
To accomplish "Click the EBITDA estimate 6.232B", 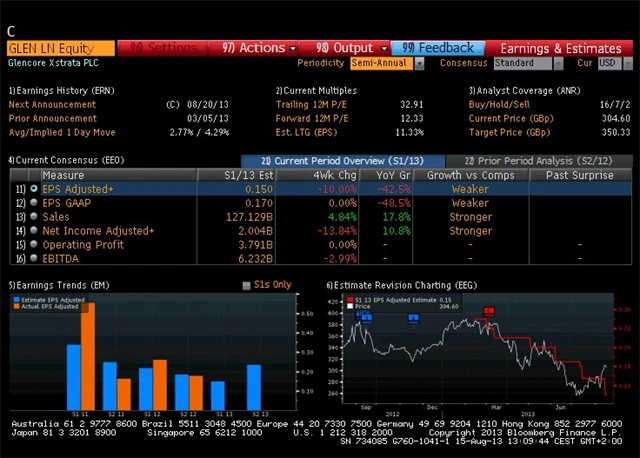I will click(256, 258).
